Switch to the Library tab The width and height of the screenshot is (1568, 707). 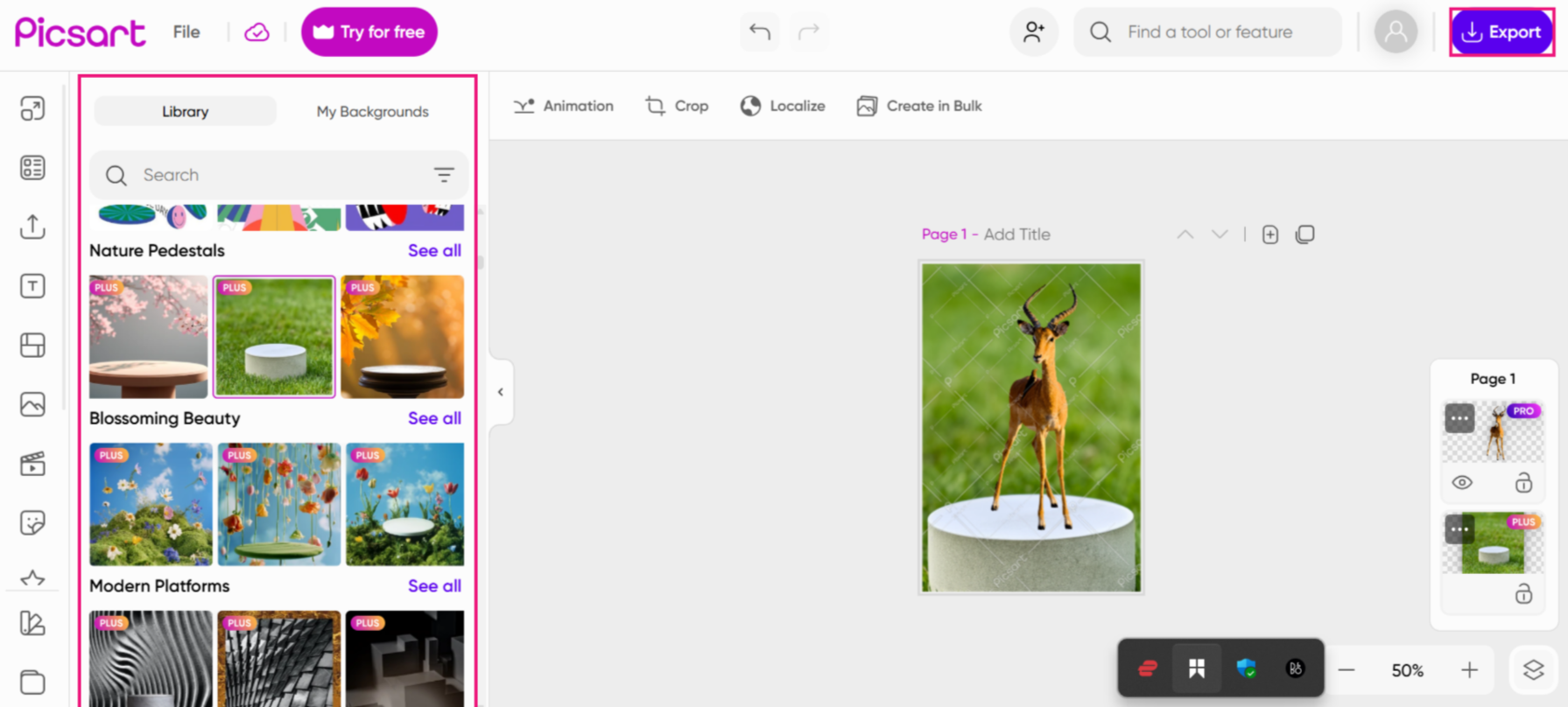pyautogui.click(x=185, y=111)
